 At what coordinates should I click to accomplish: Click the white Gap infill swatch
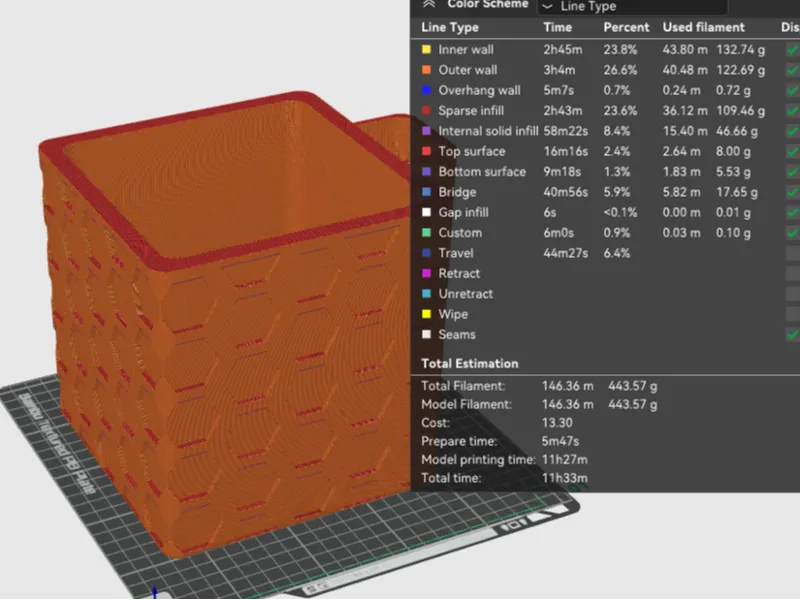pos(427,212)
